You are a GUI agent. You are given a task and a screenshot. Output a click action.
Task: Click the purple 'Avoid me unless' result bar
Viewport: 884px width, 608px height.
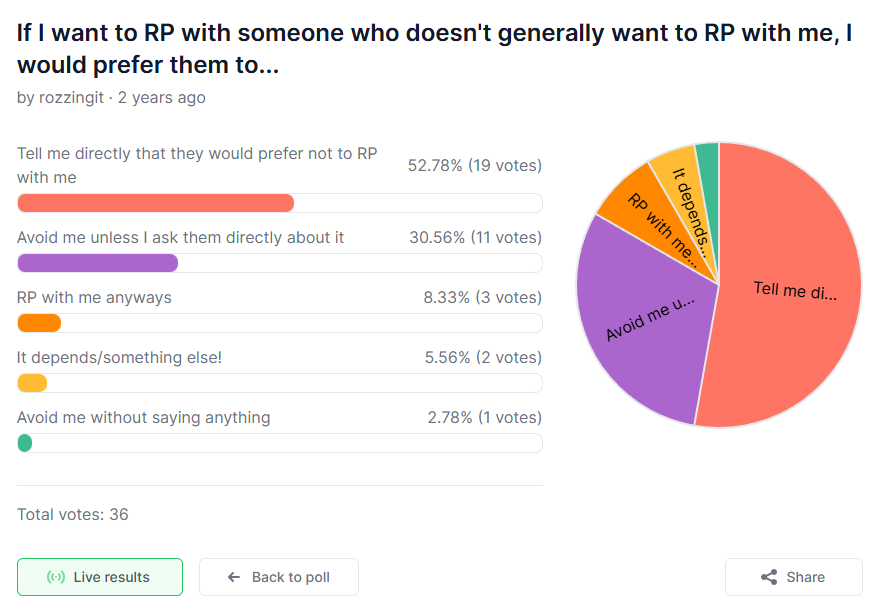(98, 263)
